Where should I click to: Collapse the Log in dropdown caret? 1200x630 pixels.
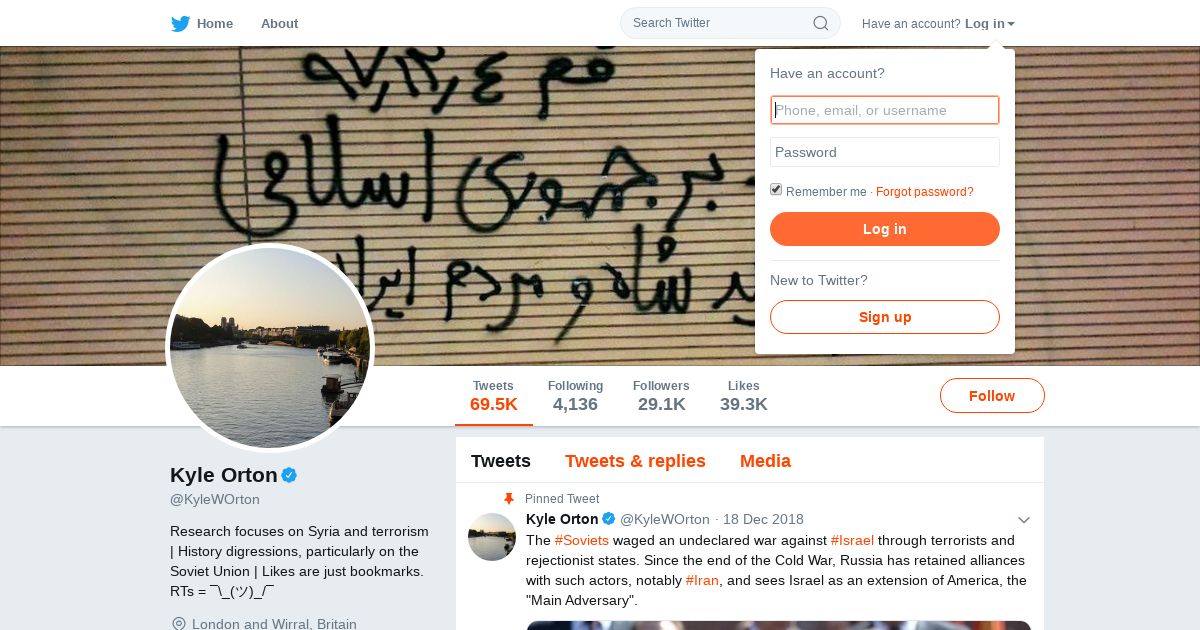(1011, 24)
